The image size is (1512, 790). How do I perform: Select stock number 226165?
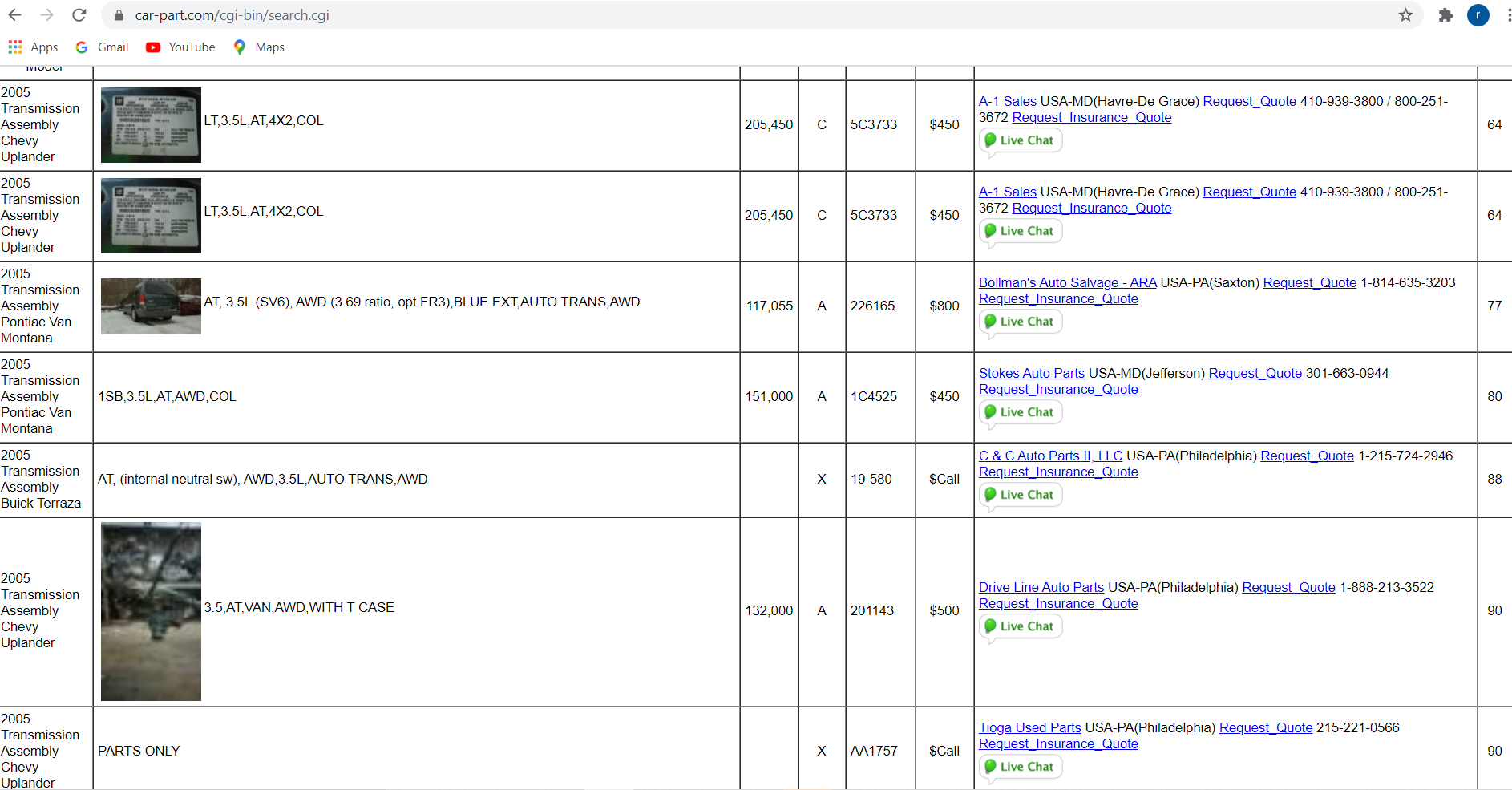pos(873,306)
